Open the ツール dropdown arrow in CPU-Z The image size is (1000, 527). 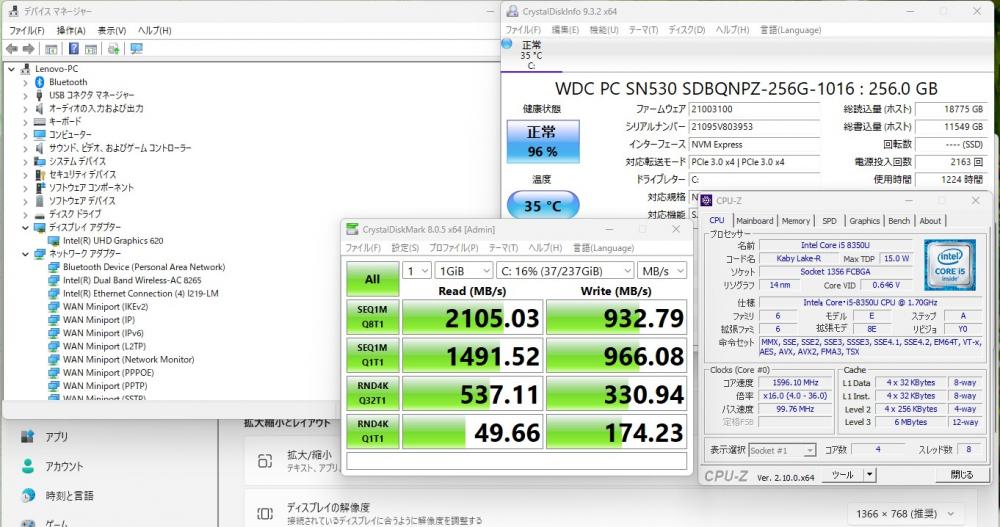869,475
